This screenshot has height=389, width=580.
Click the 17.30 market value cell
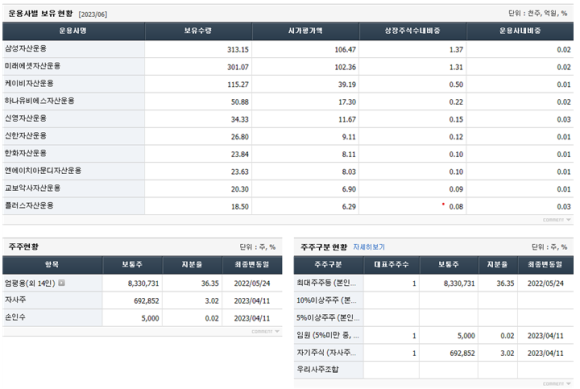347,102
